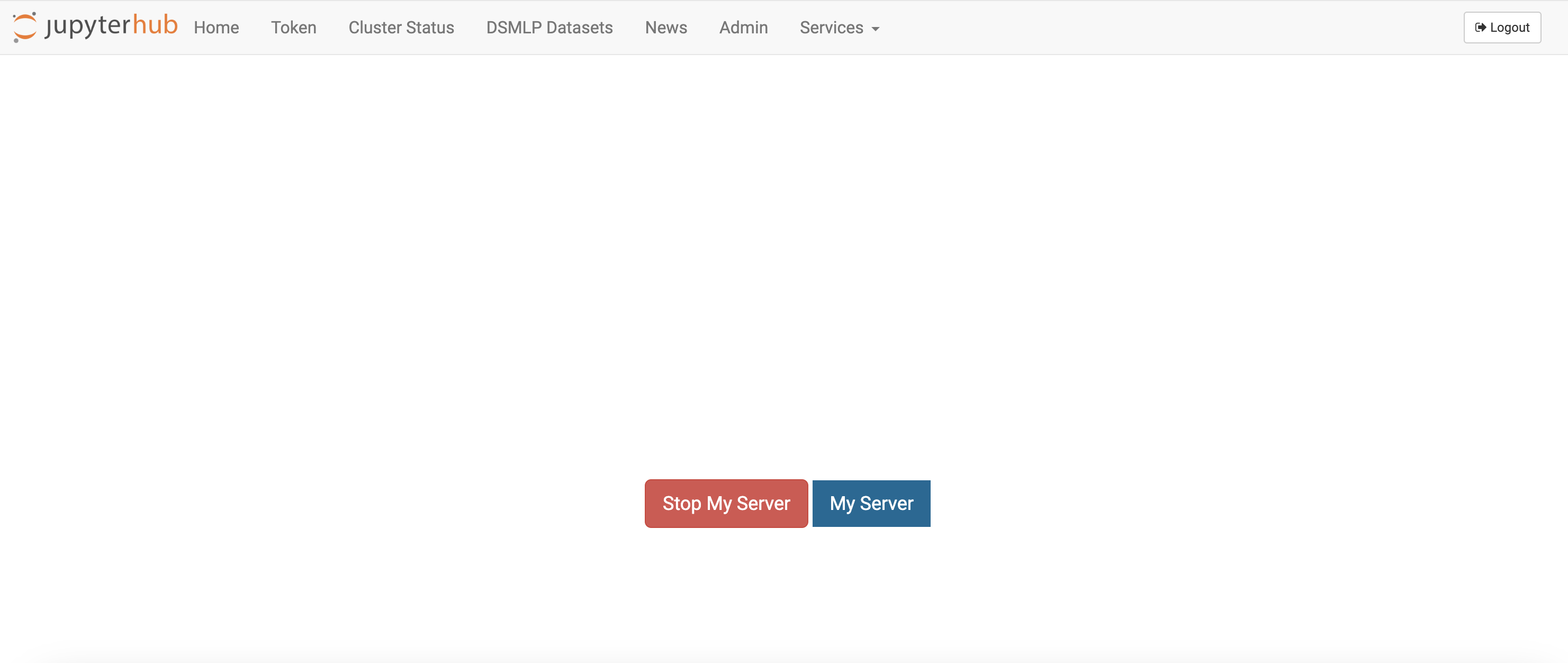
Task: Open the Home page
Action: tap(216, 28)
